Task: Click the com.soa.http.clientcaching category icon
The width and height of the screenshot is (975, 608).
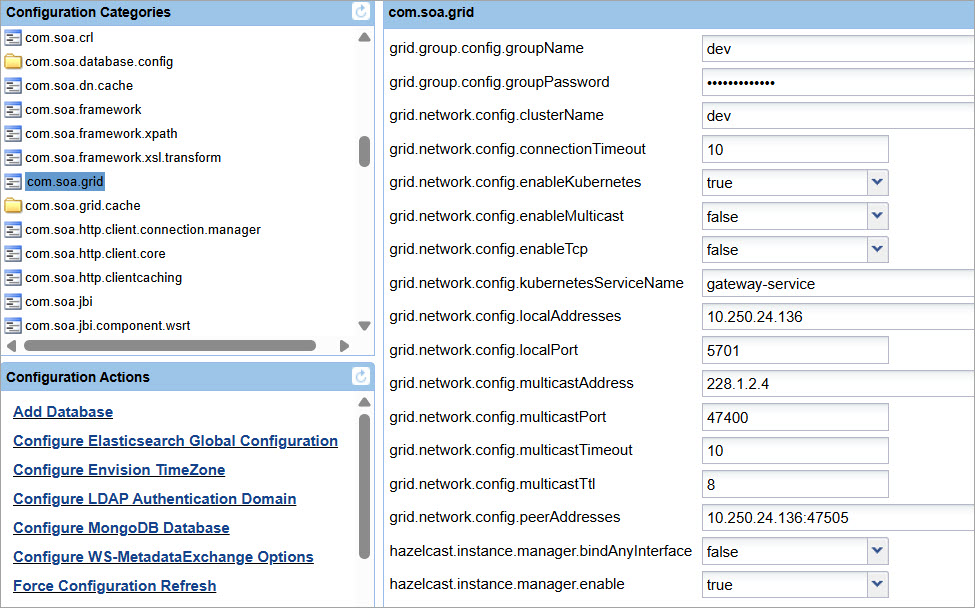Action: pos(13,278)
